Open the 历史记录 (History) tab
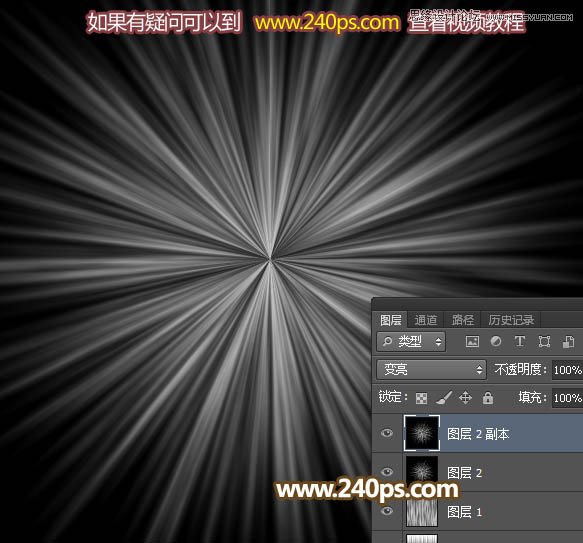 (x=511, y=320)
